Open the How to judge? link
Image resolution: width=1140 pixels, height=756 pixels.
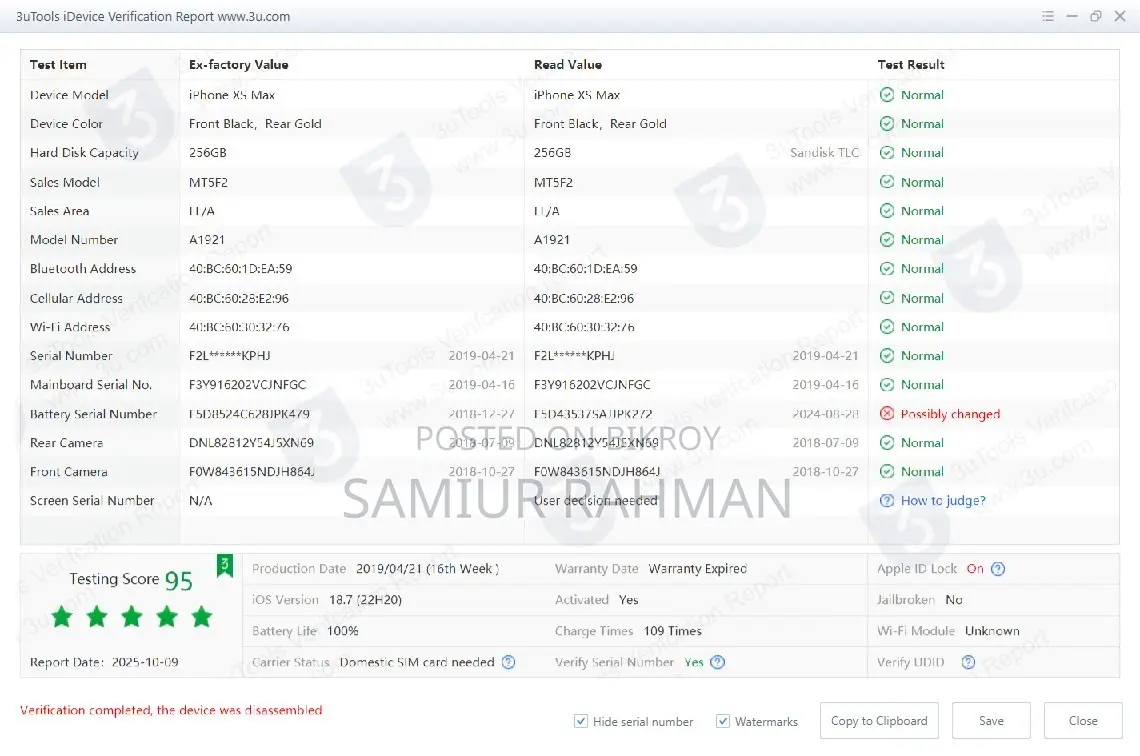(943, 501)
